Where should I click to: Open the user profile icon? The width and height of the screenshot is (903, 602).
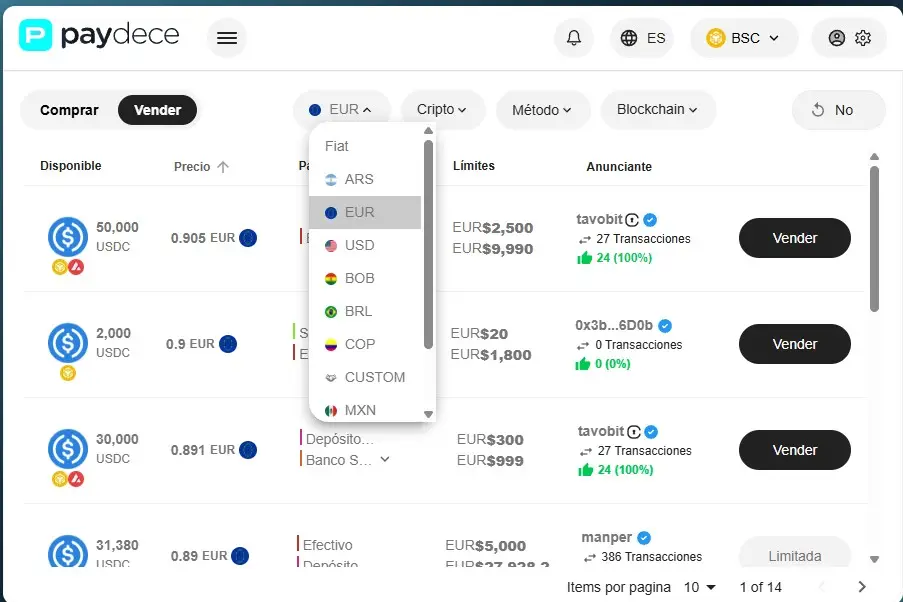[x=836, y=38]
